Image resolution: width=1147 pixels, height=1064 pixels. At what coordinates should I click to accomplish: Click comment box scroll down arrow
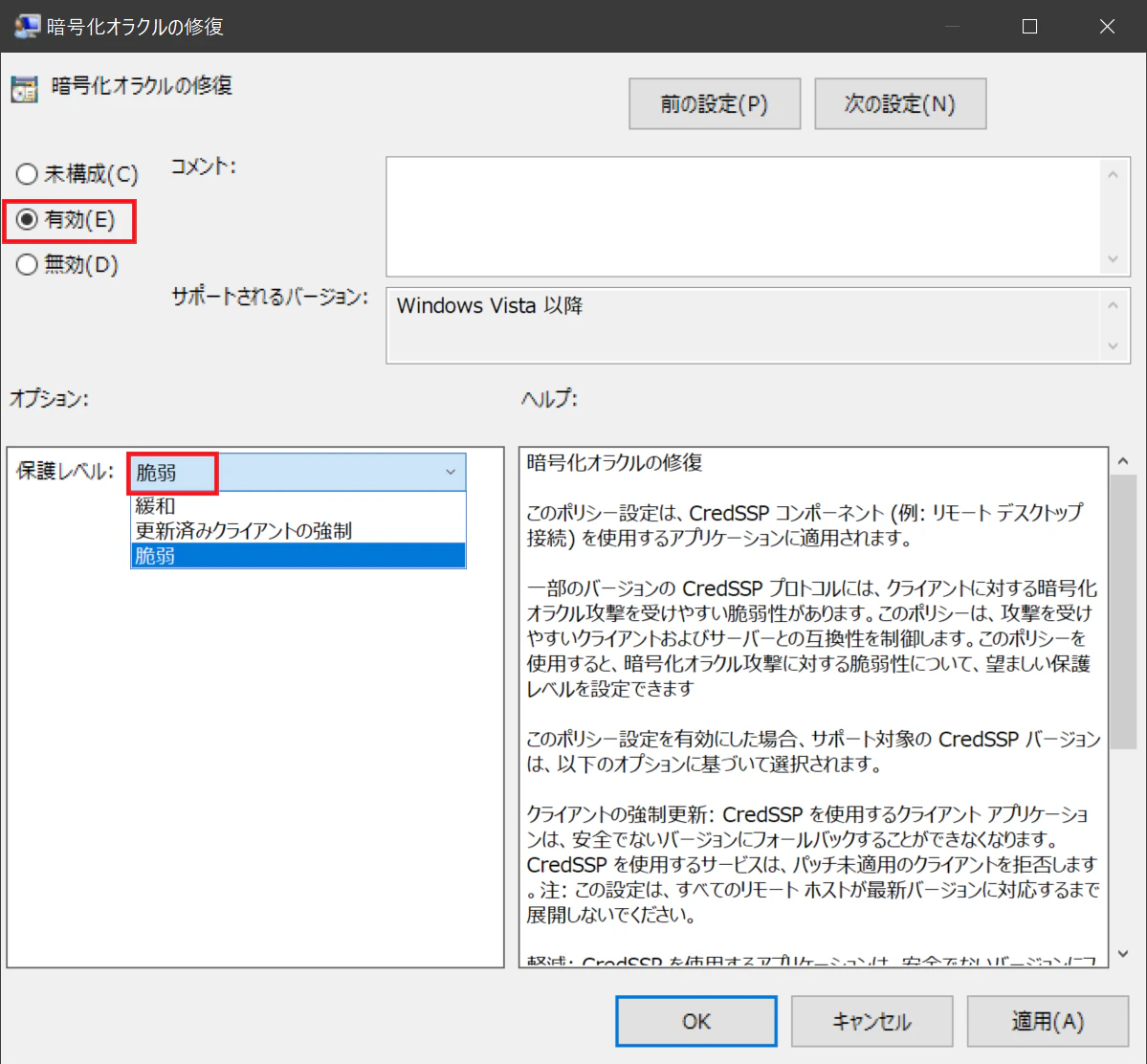pos(1113,259)
